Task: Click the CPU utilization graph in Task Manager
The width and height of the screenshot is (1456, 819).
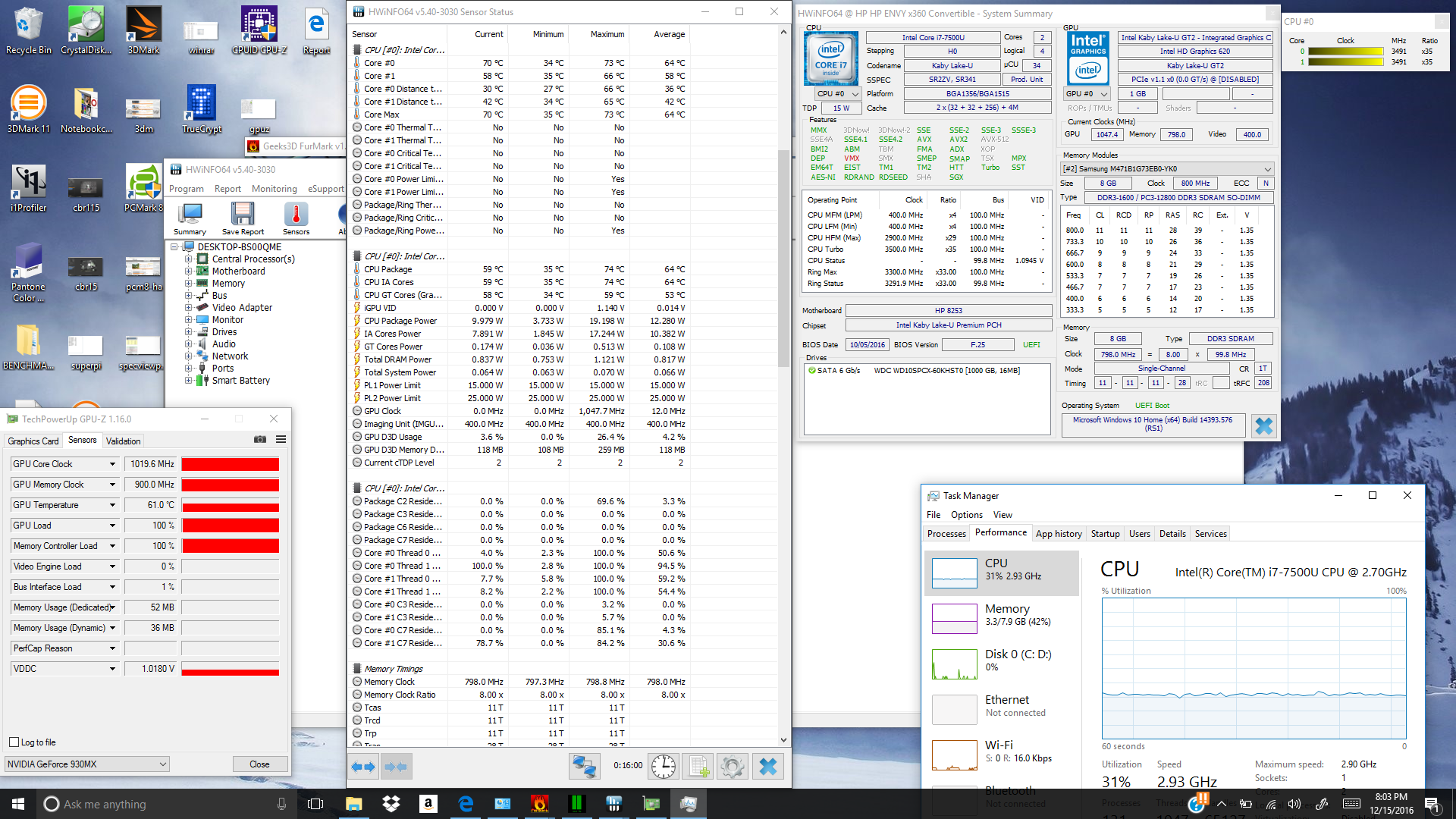Action: click(x=1254, y=668)
